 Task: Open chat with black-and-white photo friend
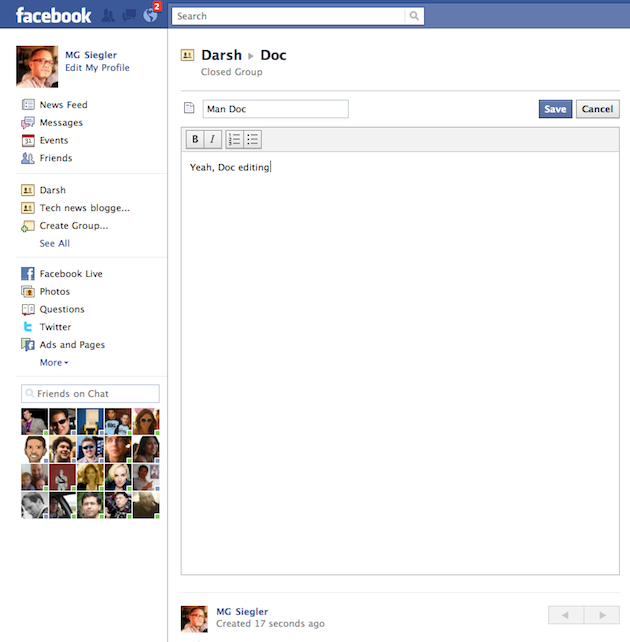pyautogui.click(x=34, y=505)
